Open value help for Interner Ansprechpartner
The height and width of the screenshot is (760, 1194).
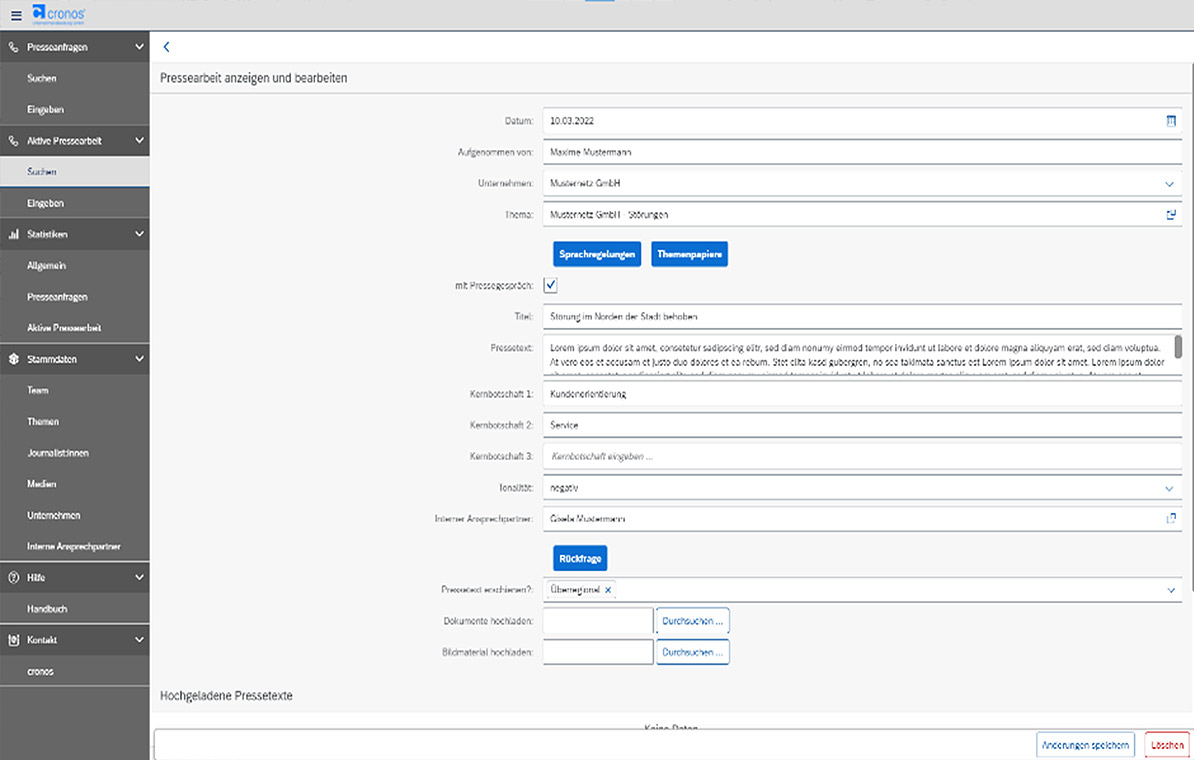1170,518
